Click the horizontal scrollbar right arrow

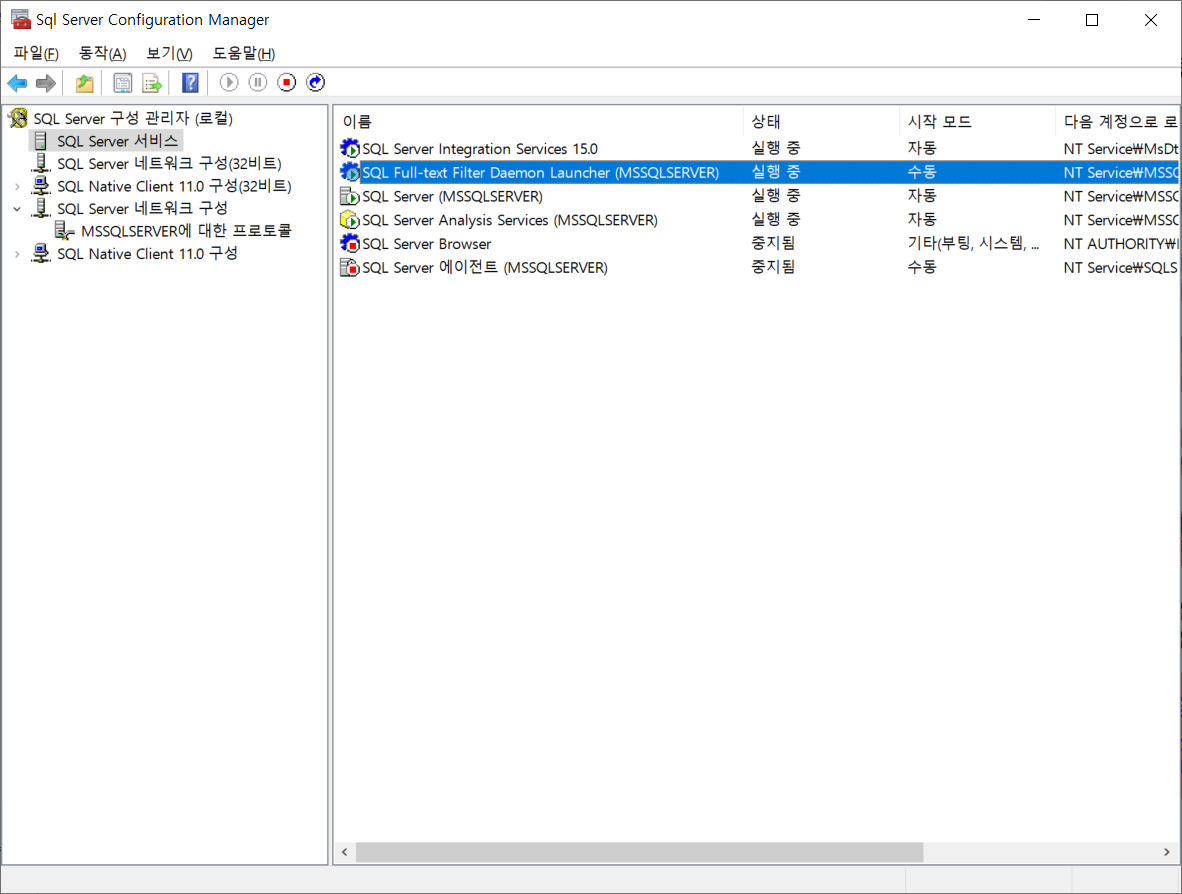(x=1167, y=852)
